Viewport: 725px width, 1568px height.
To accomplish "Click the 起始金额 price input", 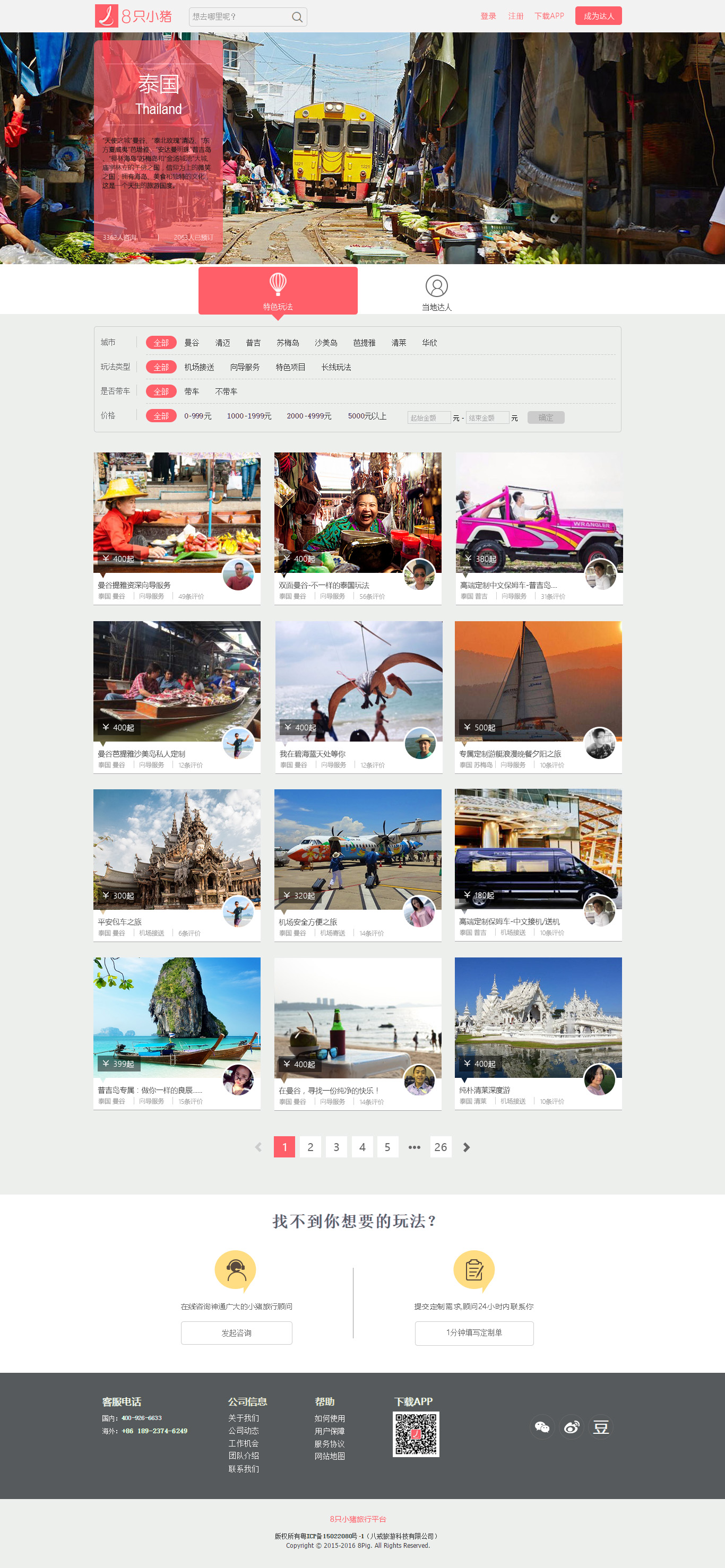I will pos(429,417).
